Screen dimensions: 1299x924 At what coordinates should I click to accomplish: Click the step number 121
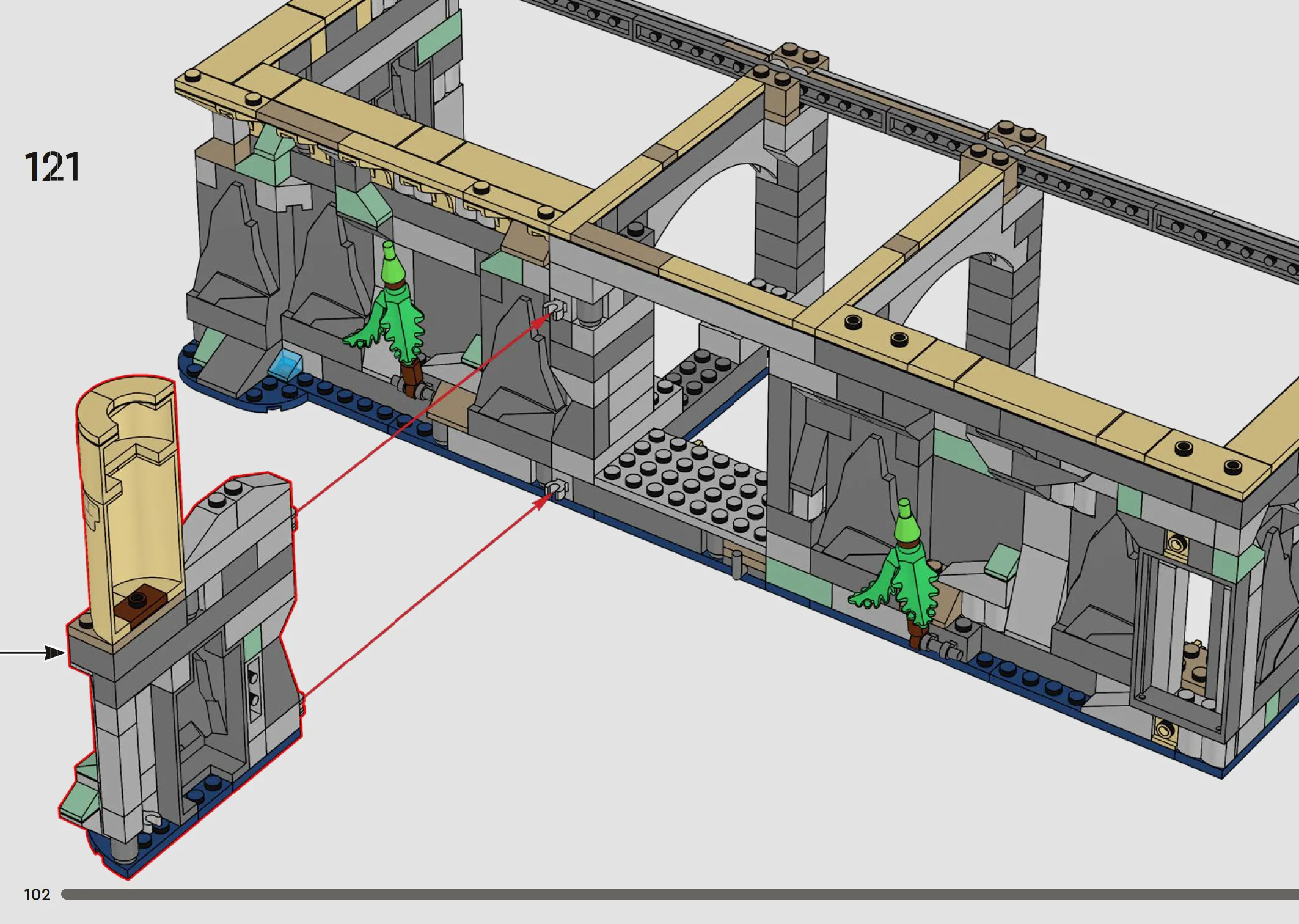[52, 167]
